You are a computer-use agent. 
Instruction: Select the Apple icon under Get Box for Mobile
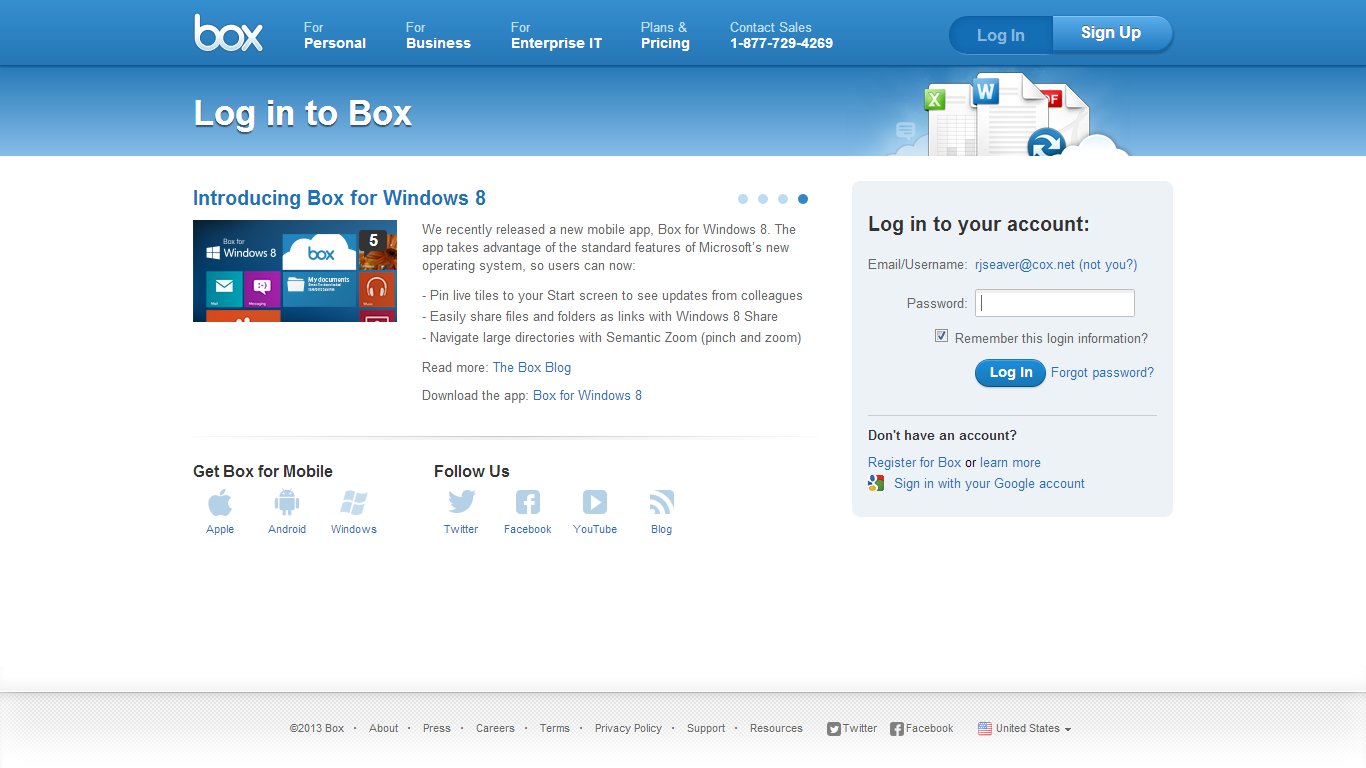[x=220, y=503]
